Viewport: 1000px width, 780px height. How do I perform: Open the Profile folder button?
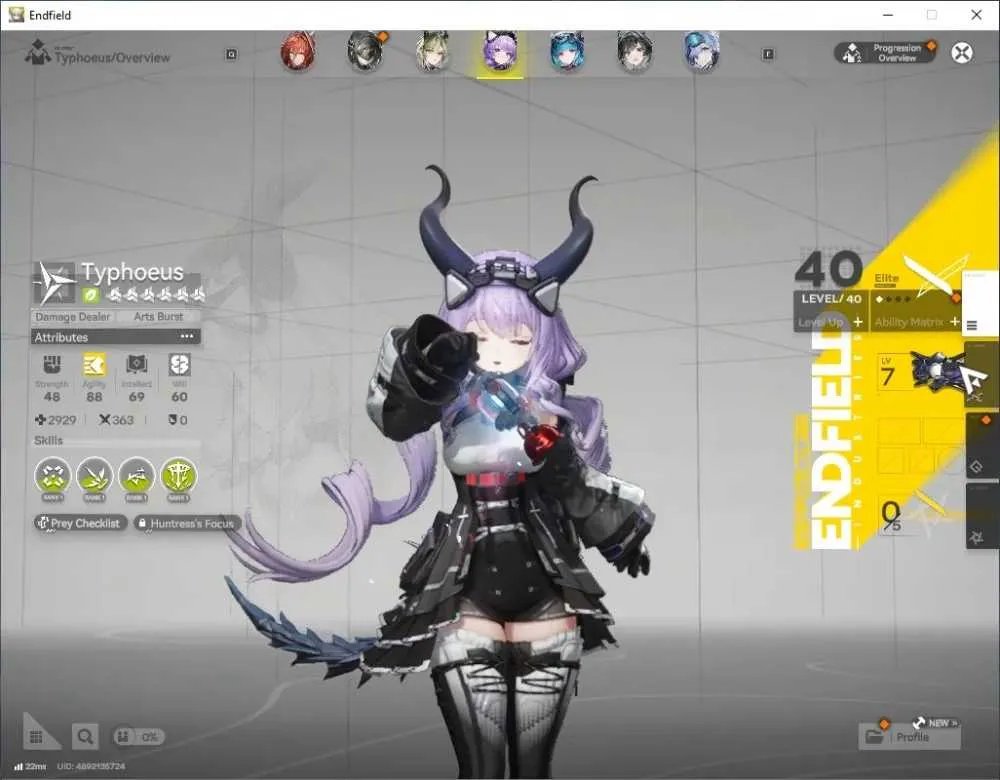[x=909, y=737]
